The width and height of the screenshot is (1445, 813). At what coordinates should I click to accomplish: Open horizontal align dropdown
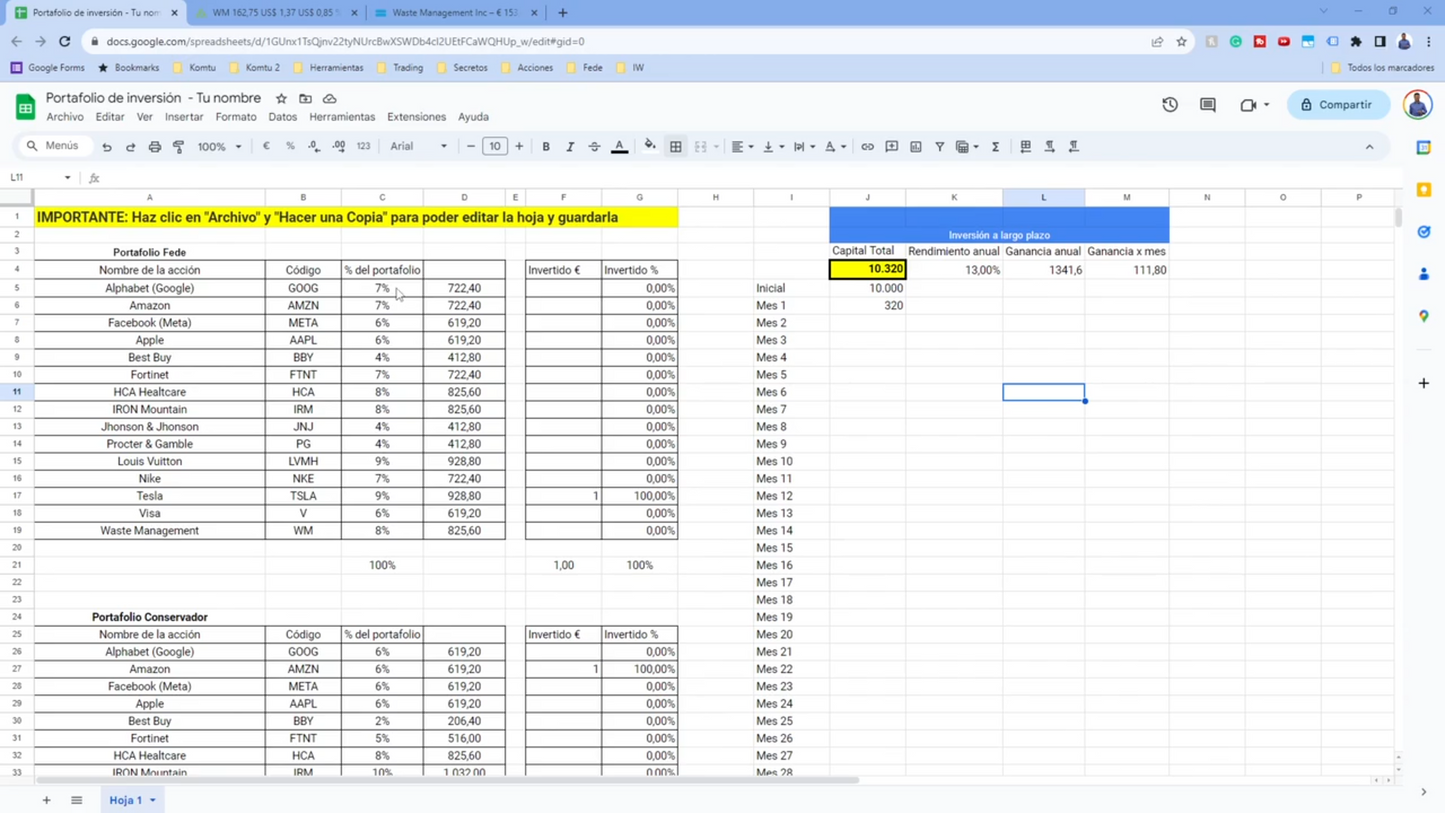click(x=742, y=146)
